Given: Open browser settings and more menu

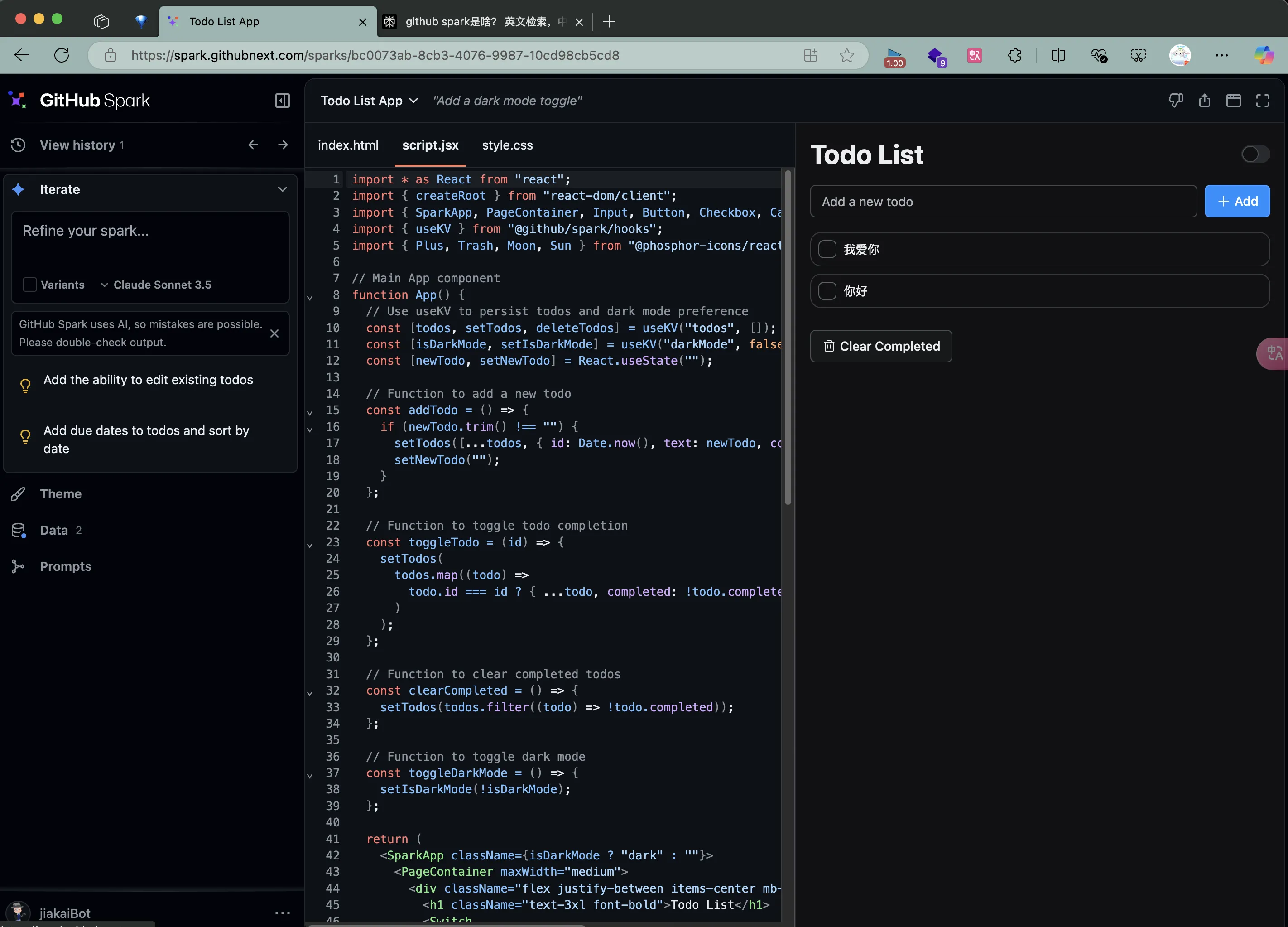Looking at the screenshot, I should coord(1221,55).
